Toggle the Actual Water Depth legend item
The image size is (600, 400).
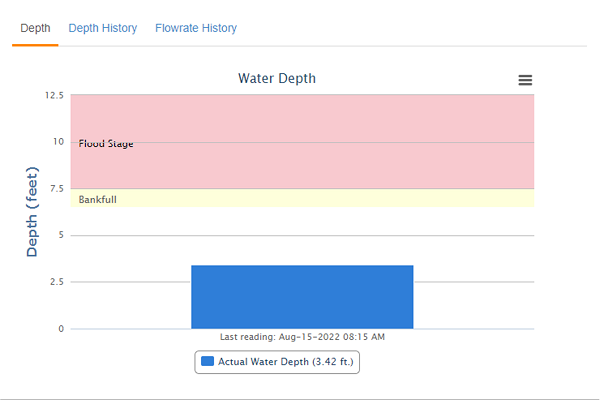pos(284,362)
